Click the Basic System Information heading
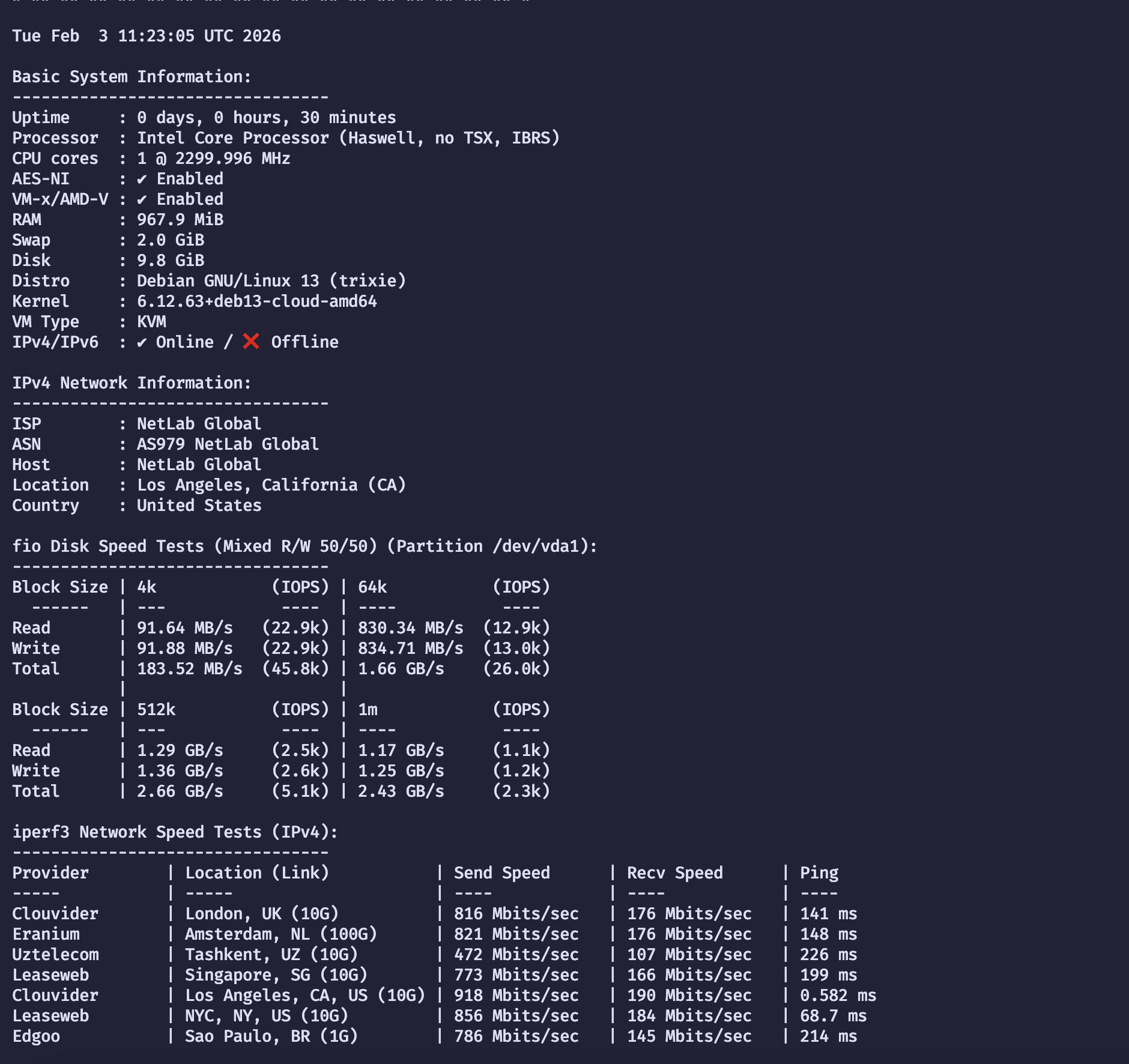This screenshot has height=1064, width=1129. point(132,77)
